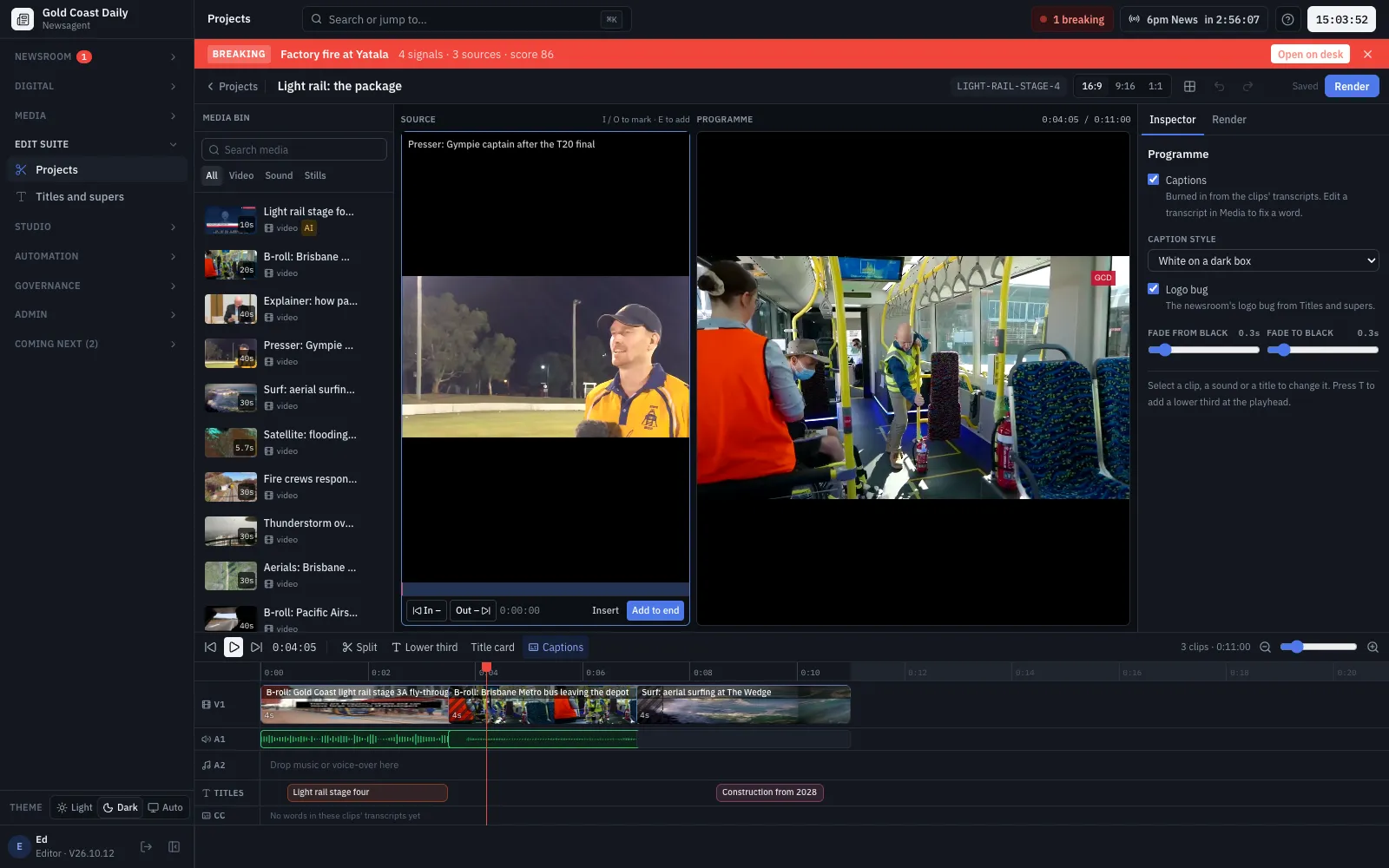This screenshot has width=1389, height=868.
Task: Collapse the Edit Suite section
Action: [95, 144]
